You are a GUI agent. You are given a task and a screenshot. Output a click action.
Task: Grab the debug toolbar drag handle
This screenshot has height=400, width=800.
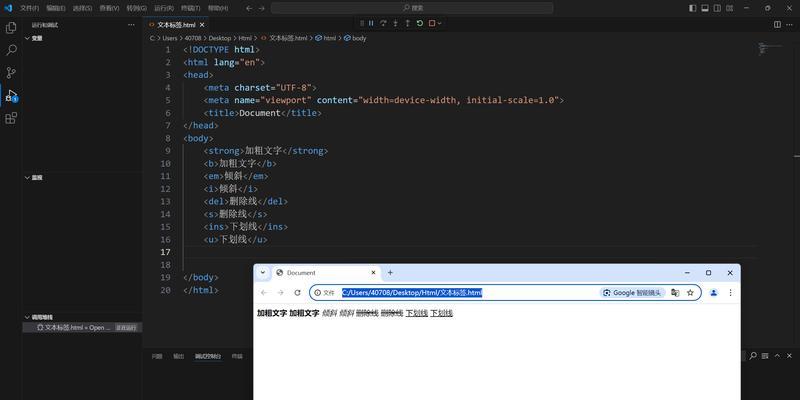tap(362, 23)
